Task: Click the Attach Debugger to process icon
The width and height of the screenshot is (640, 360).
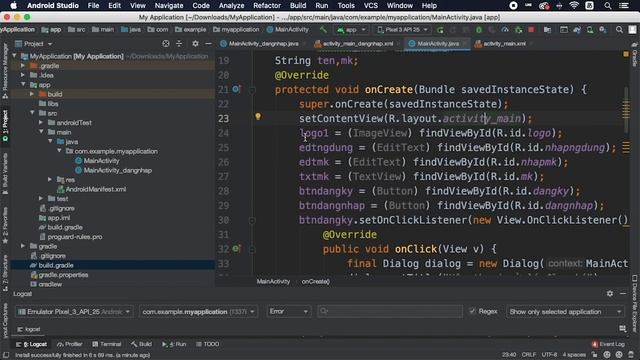Action: point(518,30)
